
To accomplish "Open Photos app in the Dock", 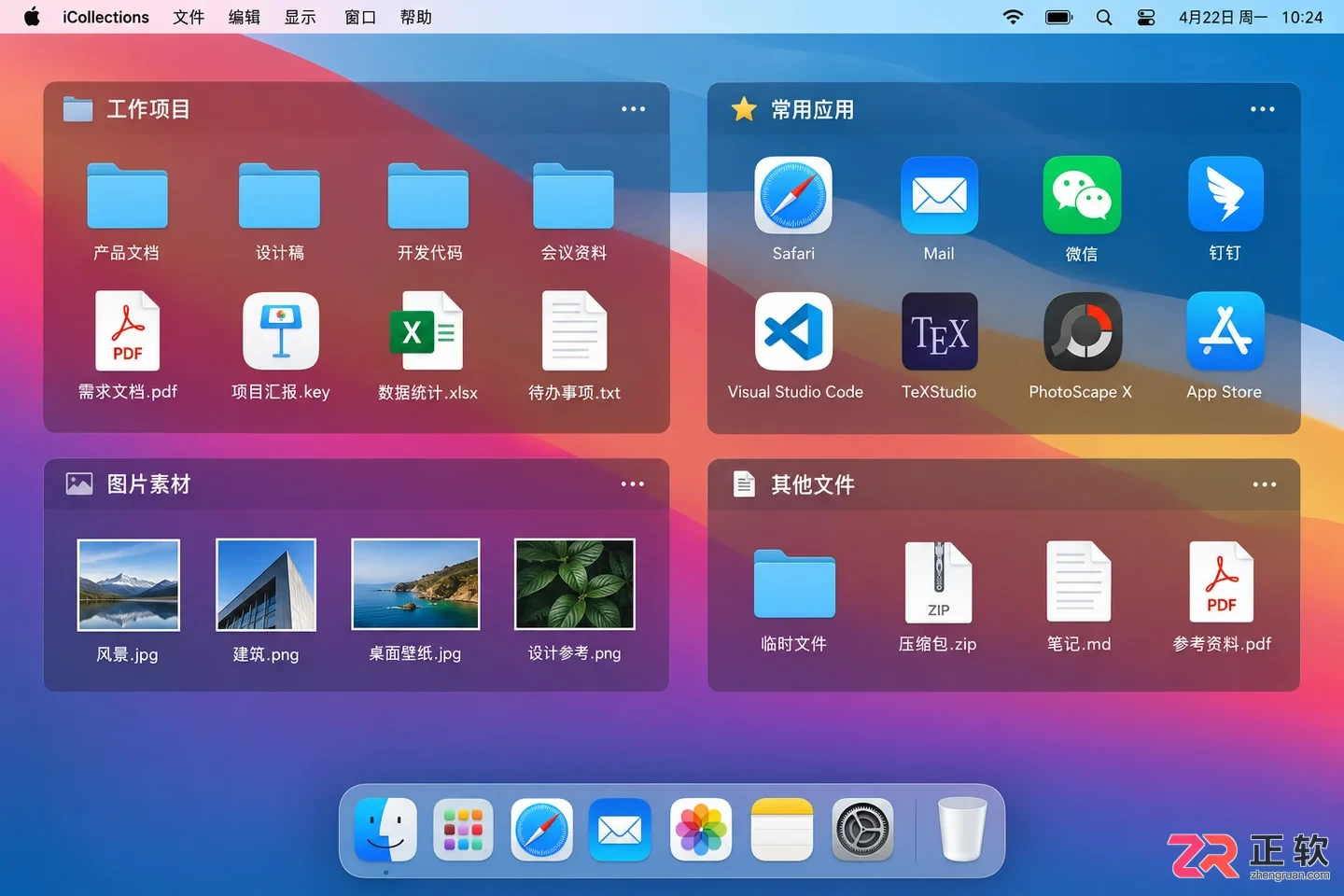I will 701,830.
